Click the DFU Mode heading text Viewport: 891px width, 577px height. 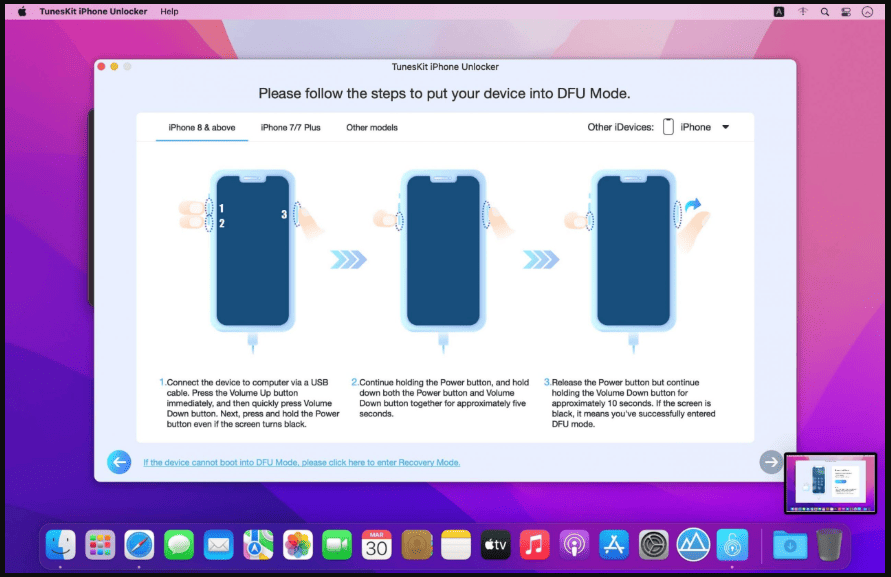click(444, 93)
